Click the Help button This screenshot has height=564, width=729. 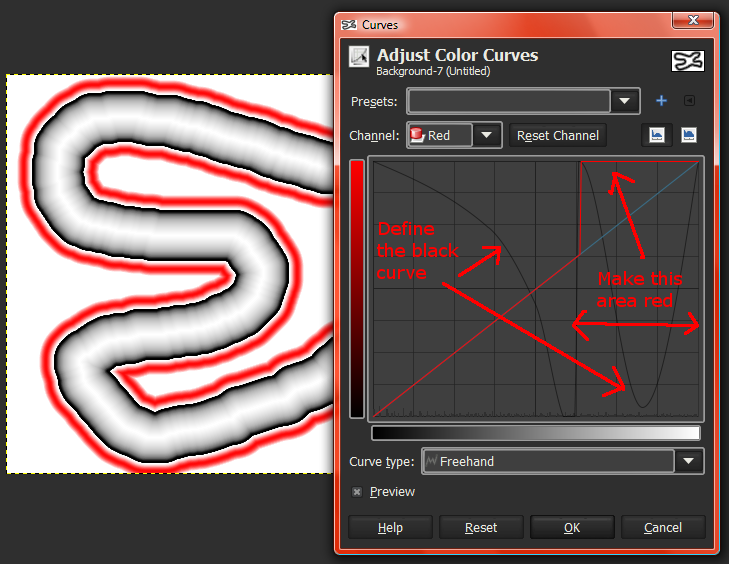[x=390, y=527]
